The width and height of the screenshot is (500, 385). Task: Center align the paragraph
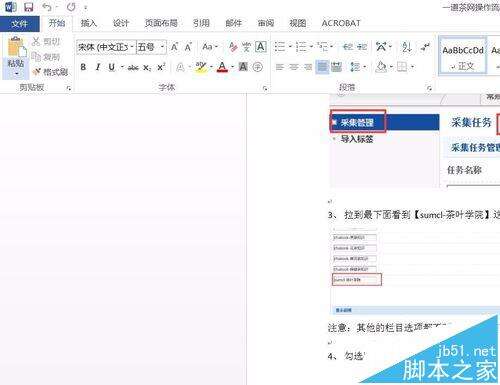294,67
